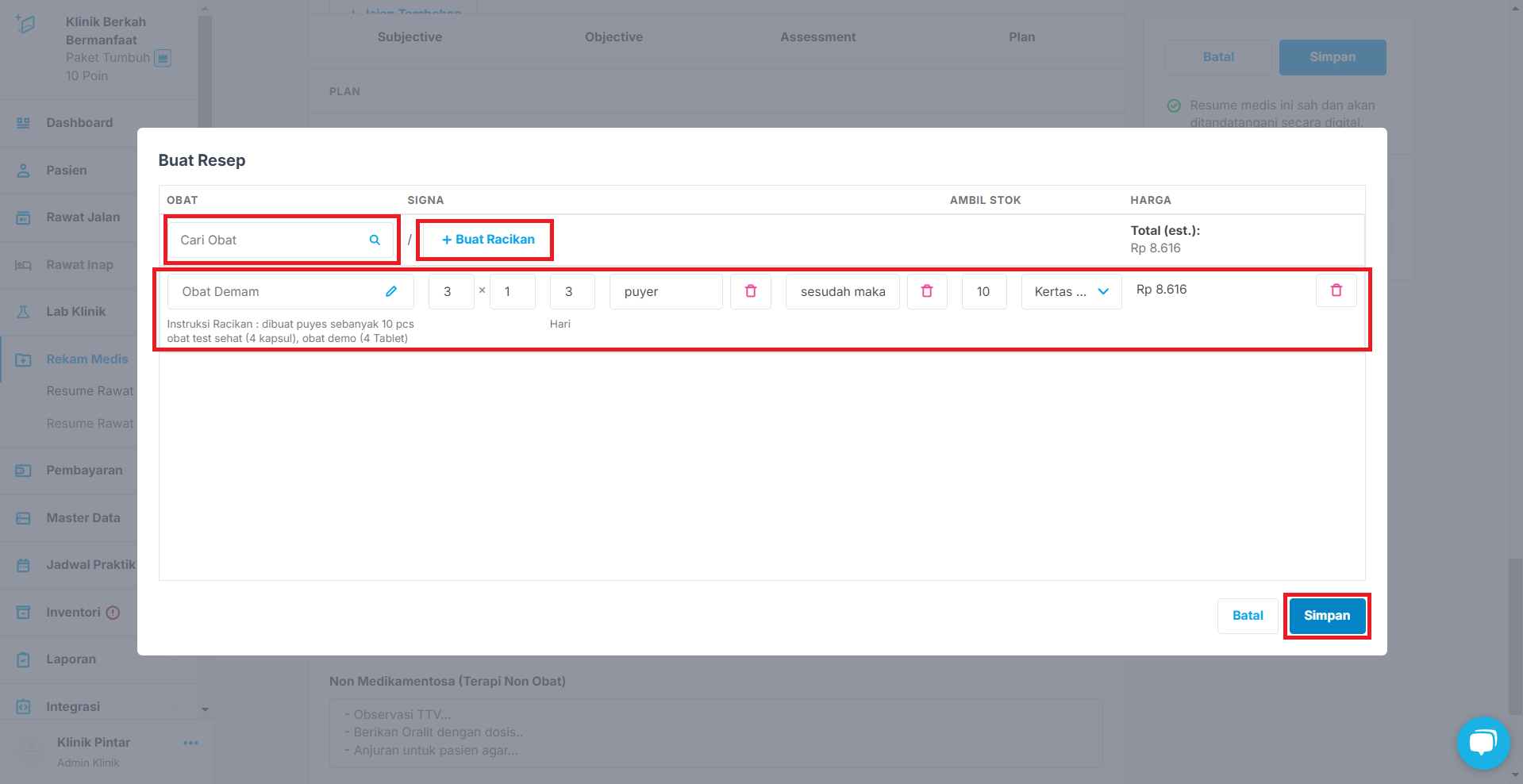Click the Pembayaran sidebar icon
This screenshot has height=784, width=1523.
pos(23,471)
